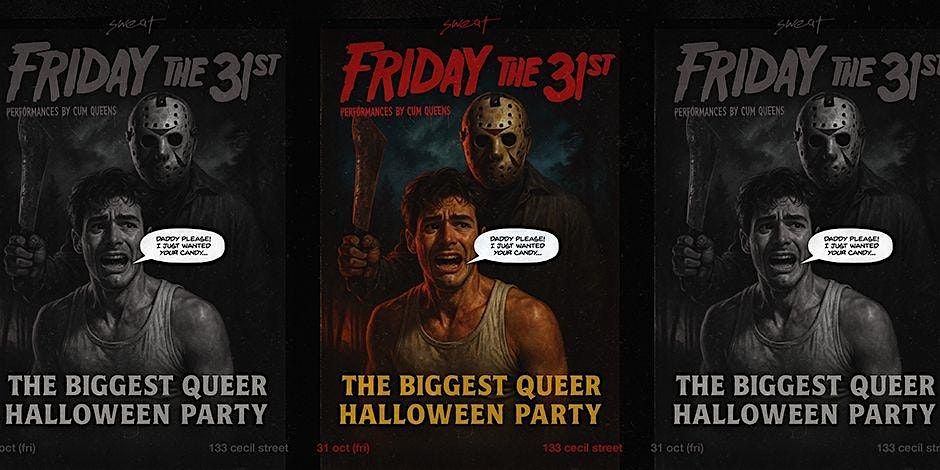
Task: Click the red "sweat" logo above the color poster
Action: 470,26
